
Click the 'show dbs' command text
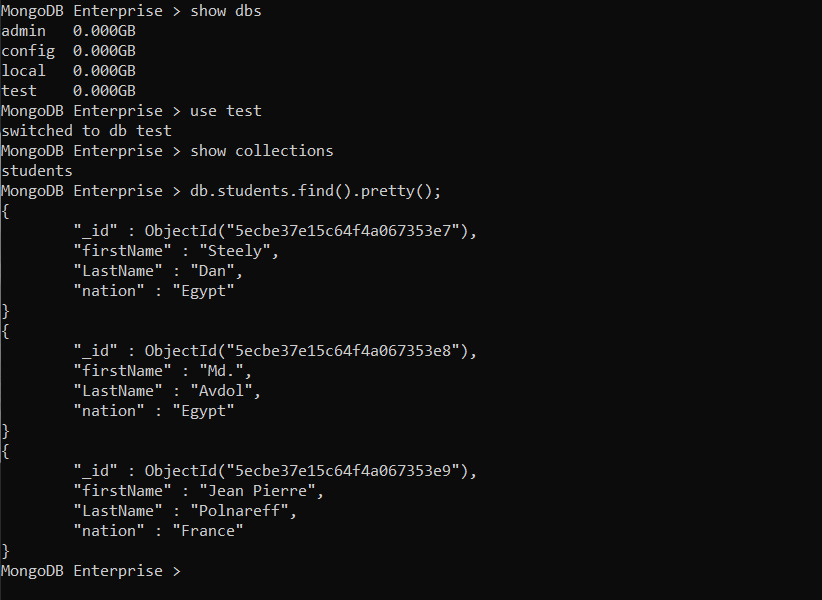(x=225, y=11)
